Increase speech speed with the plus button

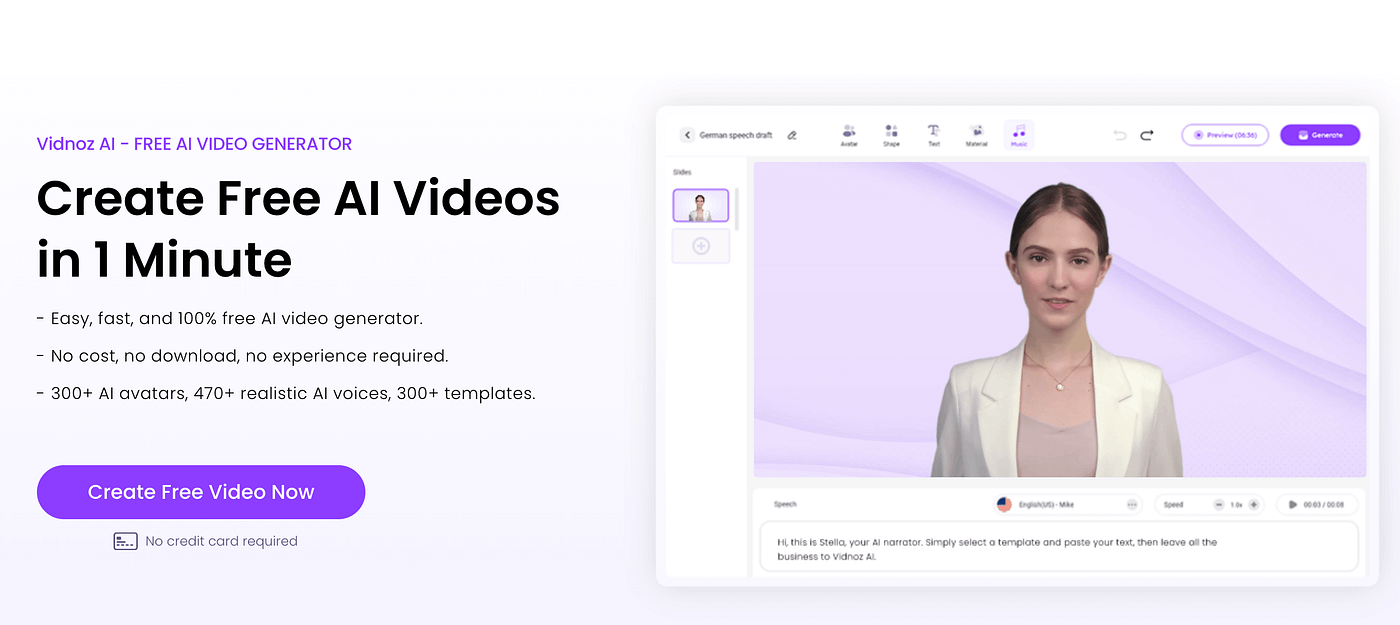click(1254, 505)
